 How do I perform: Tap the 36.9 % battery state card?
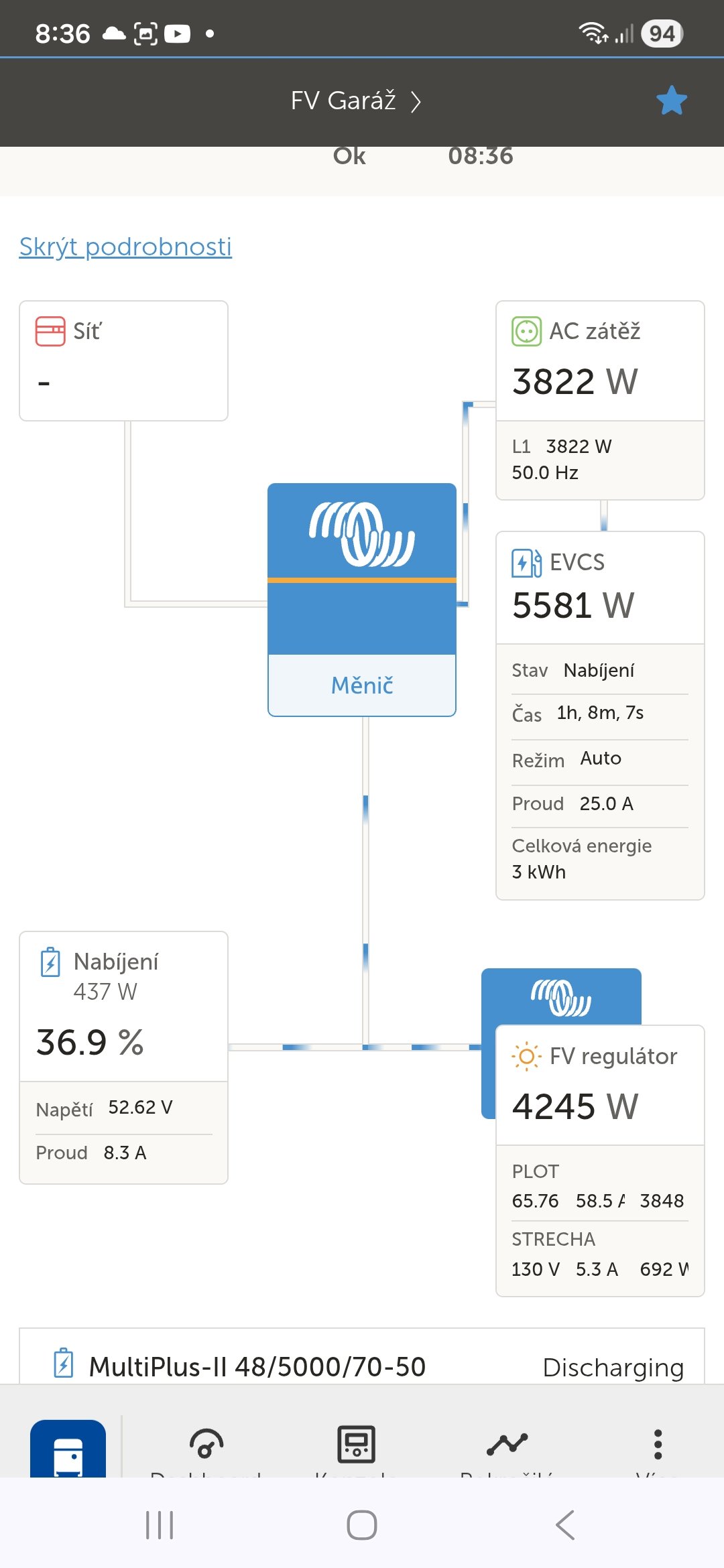click(90, 1043)
